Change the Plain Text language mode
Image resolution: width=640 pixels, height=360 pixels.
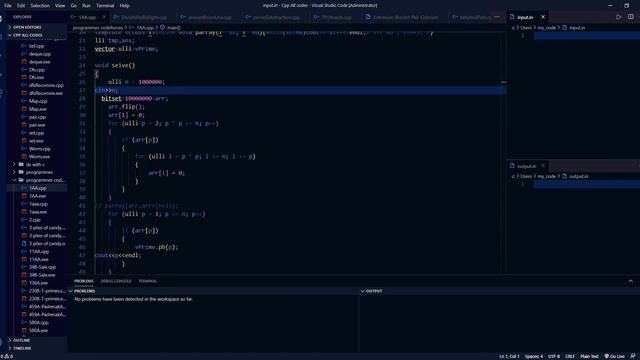589,356
